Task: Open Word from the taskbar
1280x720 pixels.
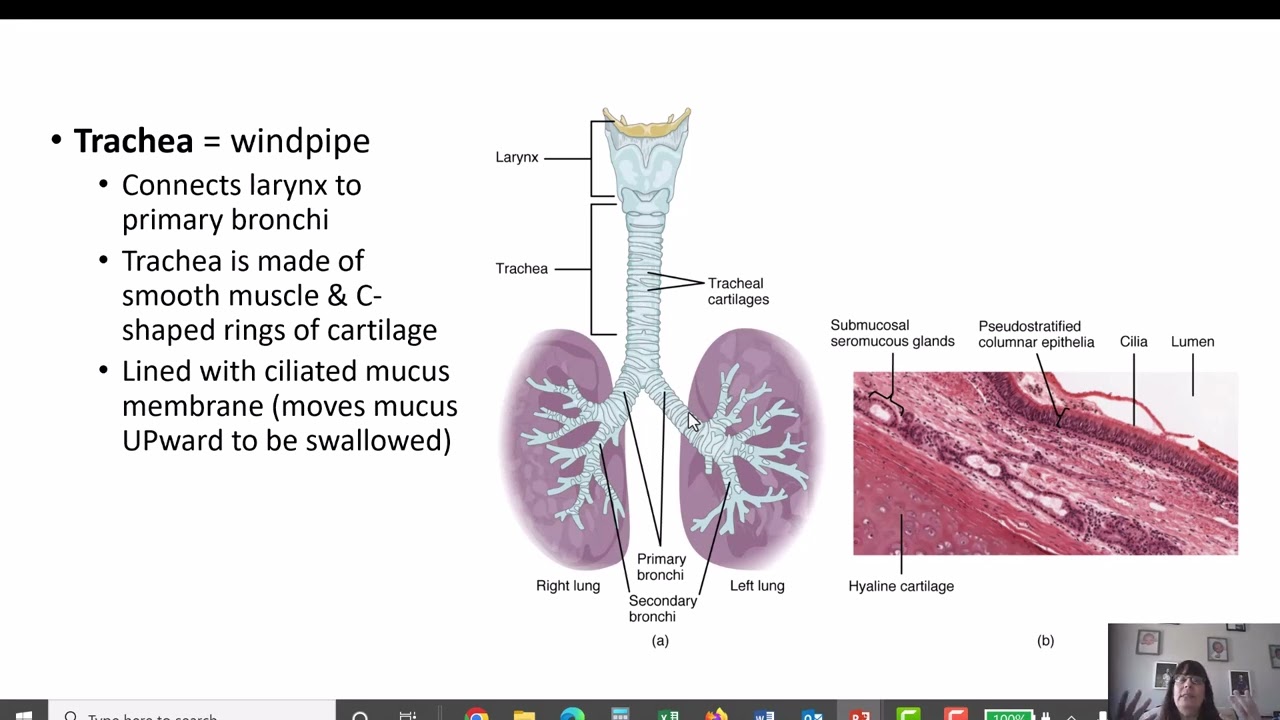Action: 764,714
